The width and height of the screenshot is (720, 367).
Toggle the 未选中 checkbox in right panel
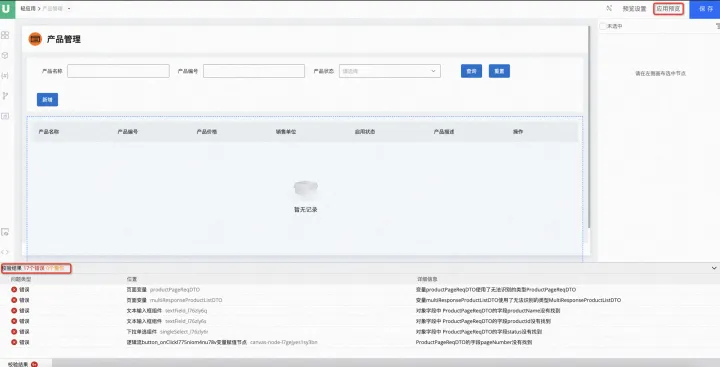tap(603, 26)
